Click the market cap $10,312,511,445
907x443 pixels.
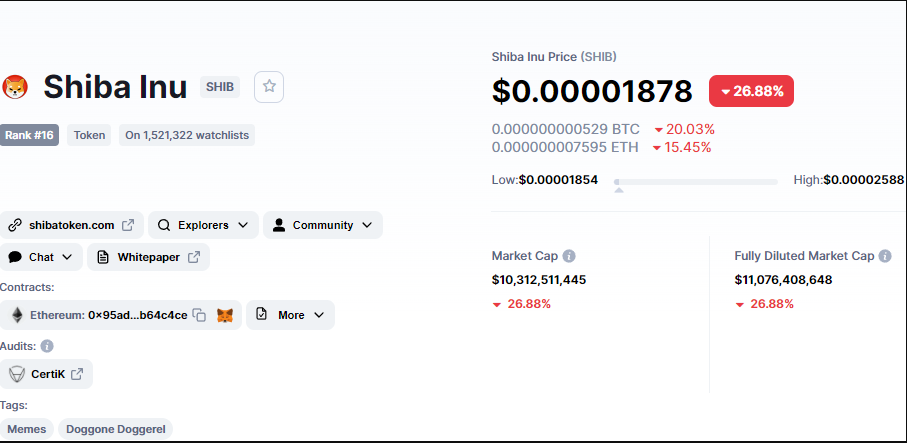(x=539, y=280)
